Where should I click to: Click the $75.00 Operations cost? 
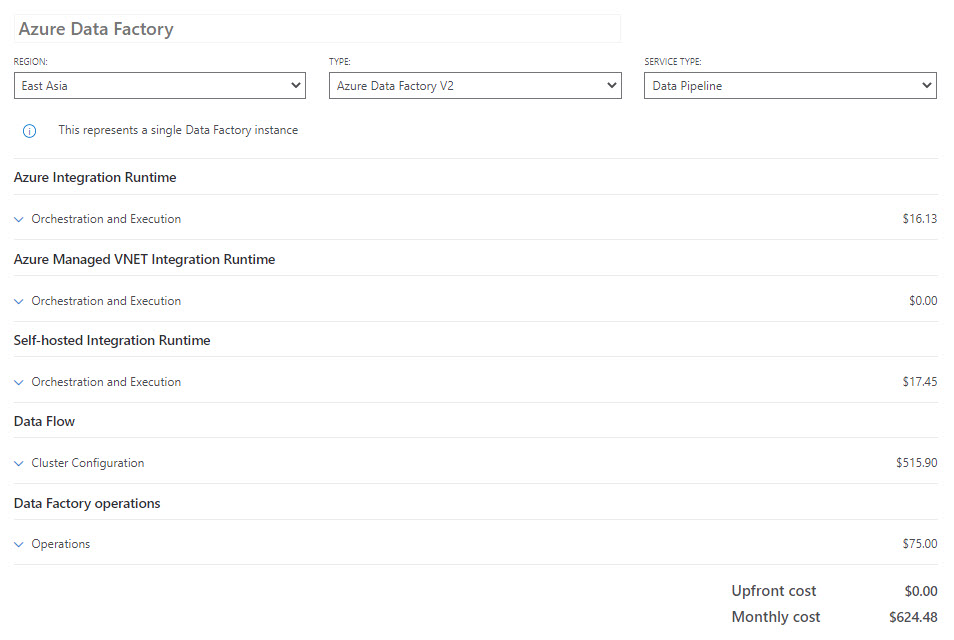coord(919,543)
